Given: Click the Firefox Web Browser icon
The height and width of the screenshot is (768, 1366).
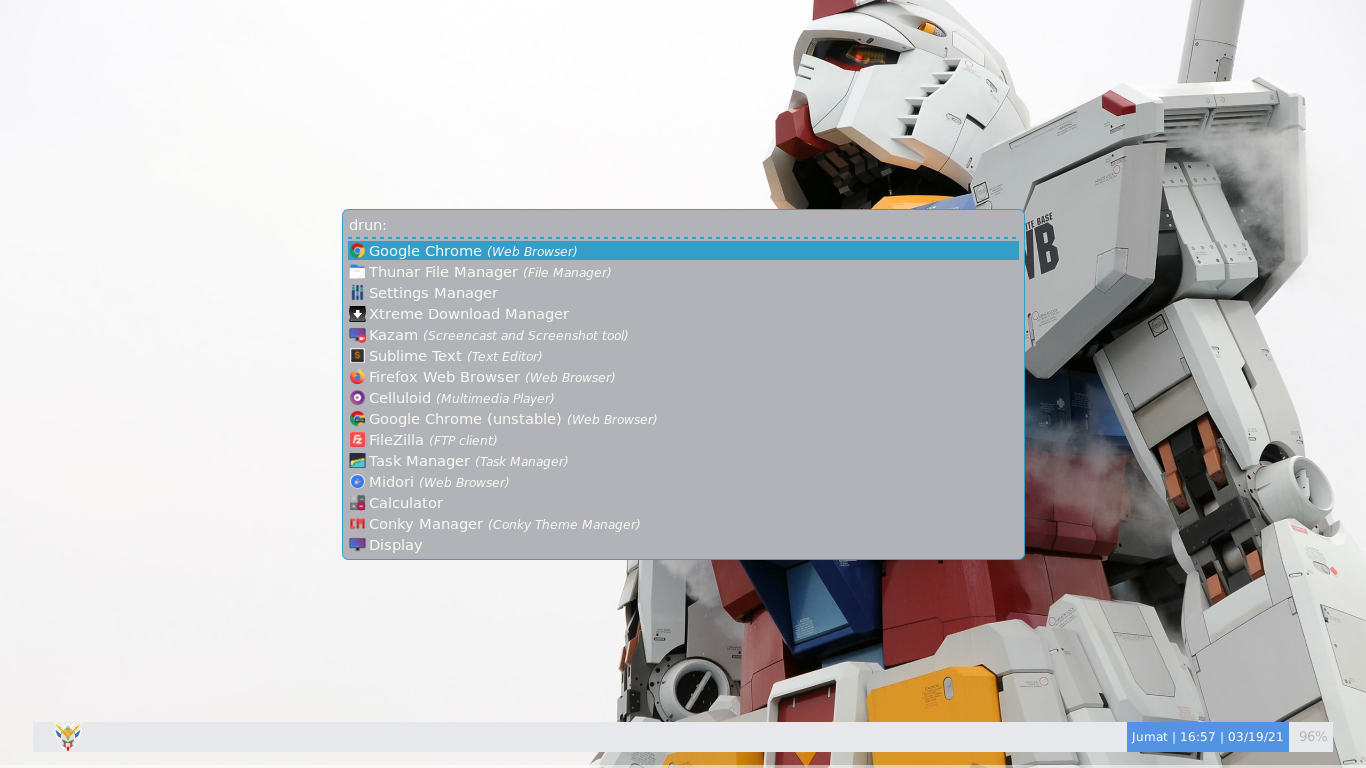Looking at the screenshot, I should coord(357,377).
